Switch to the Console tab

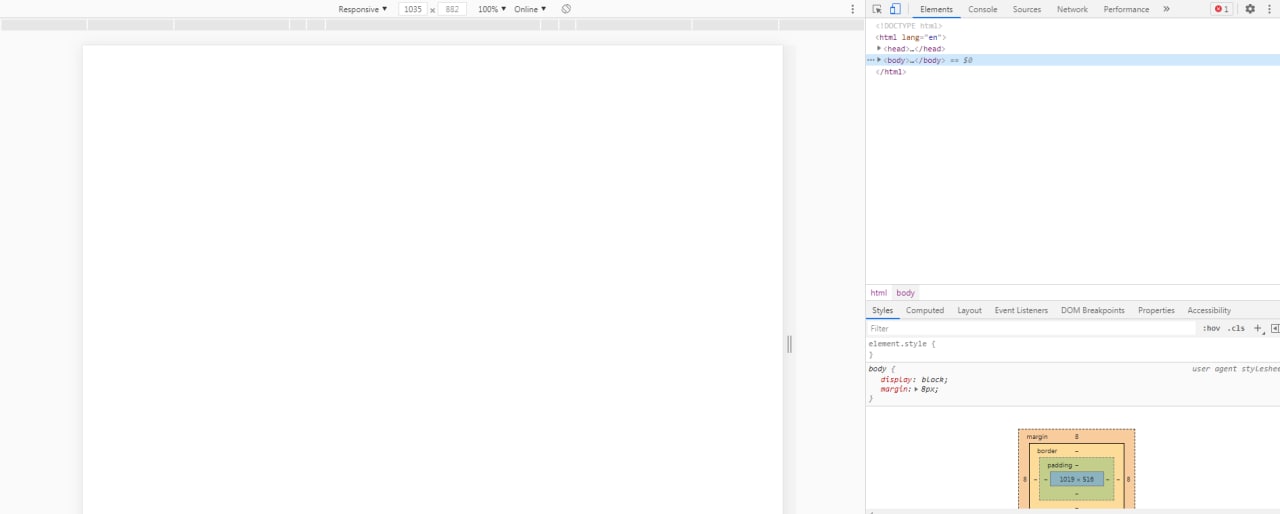(983, 9)
